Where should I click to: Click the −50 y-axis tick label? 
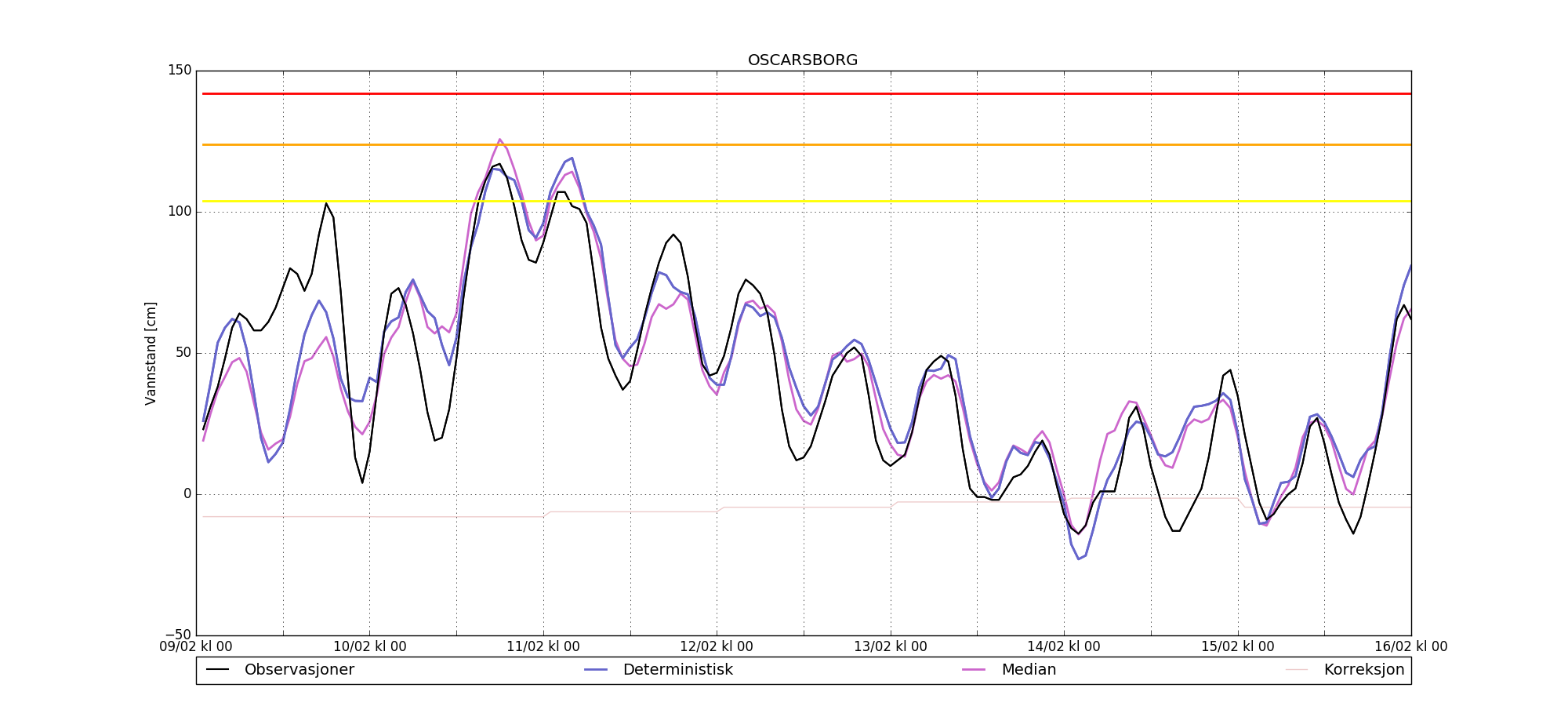point(176,635)
